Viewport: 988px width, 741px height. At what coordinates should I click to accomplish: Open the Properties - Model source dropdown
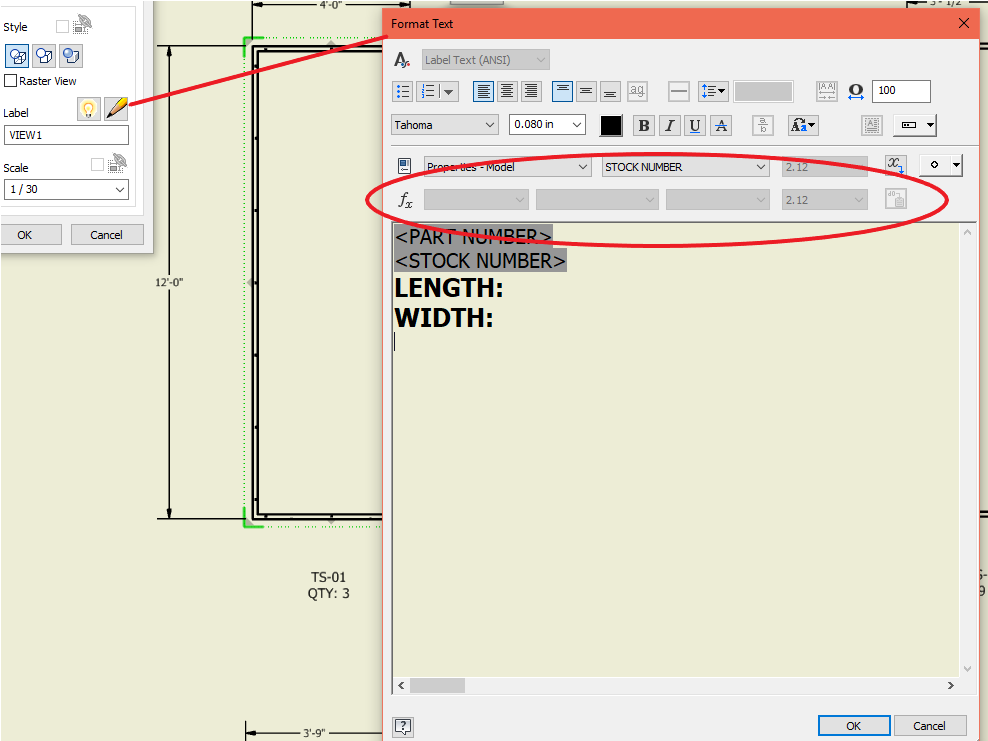[x=508, y=167]
